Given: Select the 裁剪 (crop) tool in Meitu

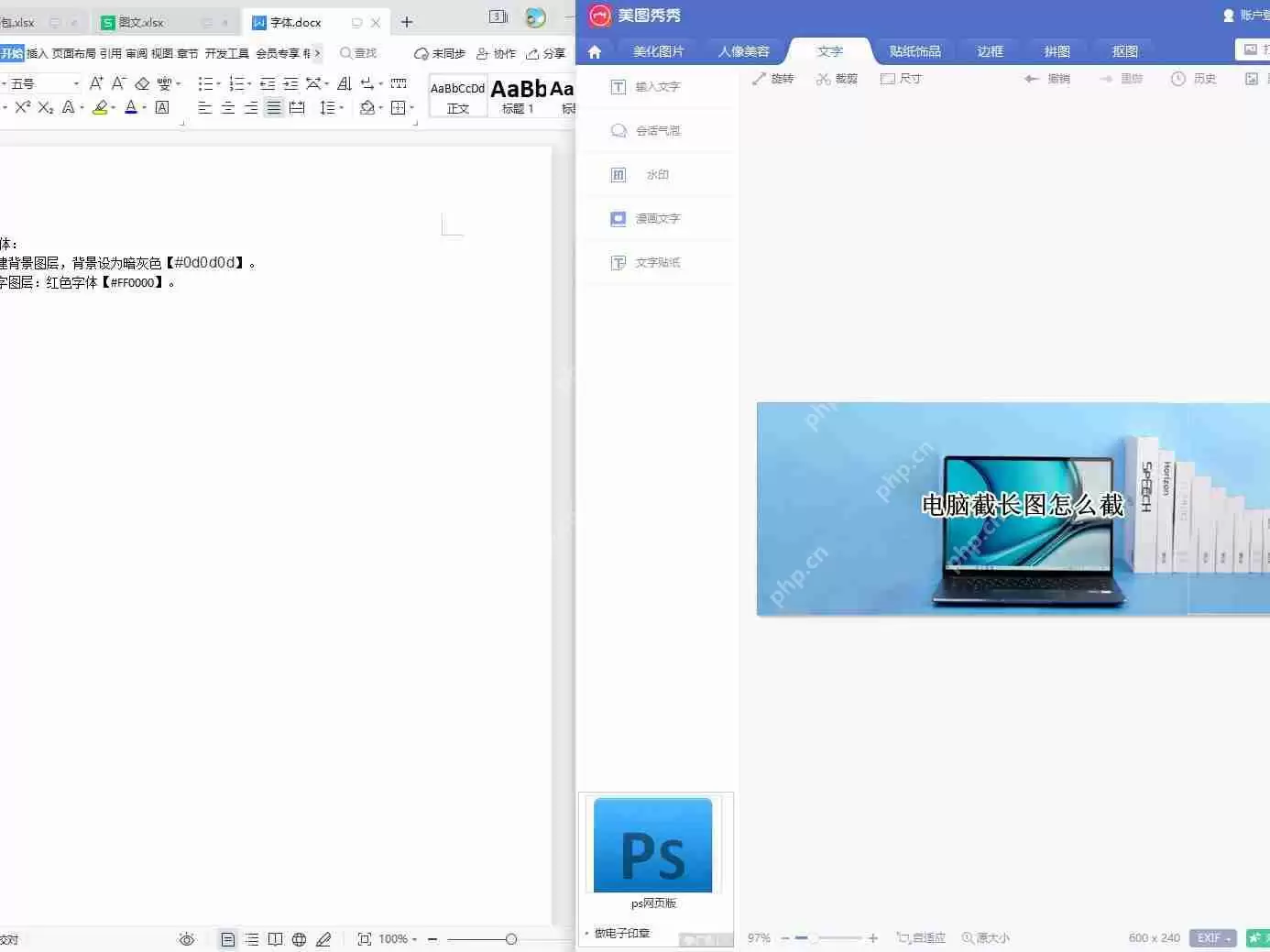Looking at the screenshot, I should click(x=836, y=79).
